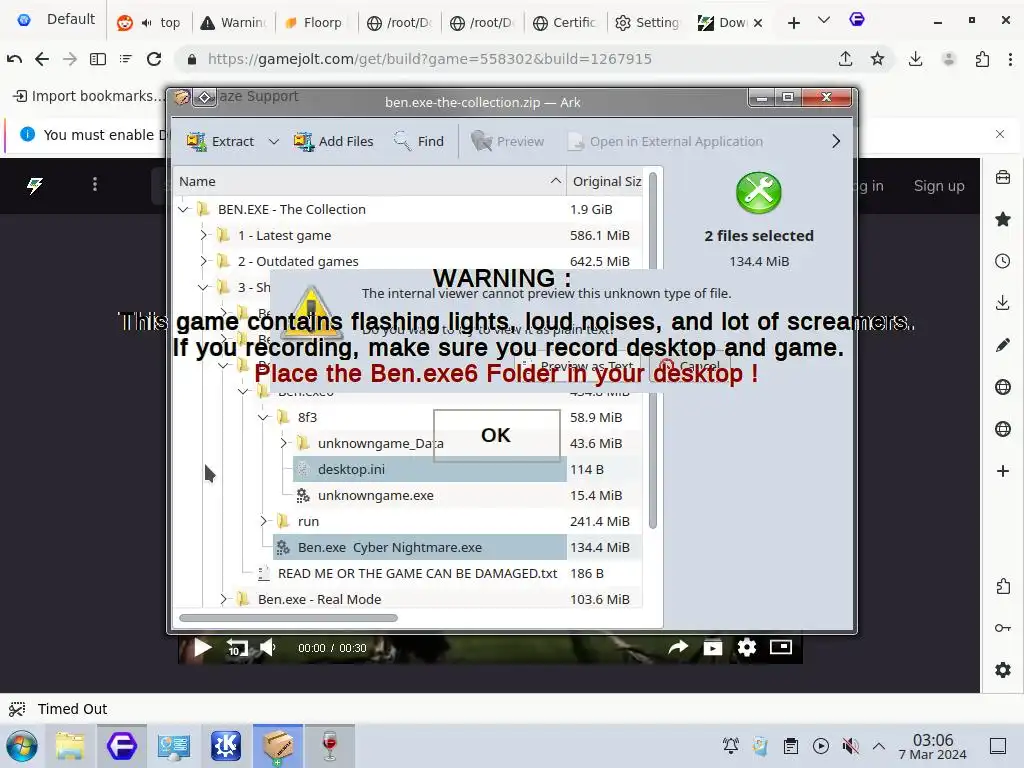Add a sidebar panel with plus
1024x768 pixels.
(x=1003, y=471)
